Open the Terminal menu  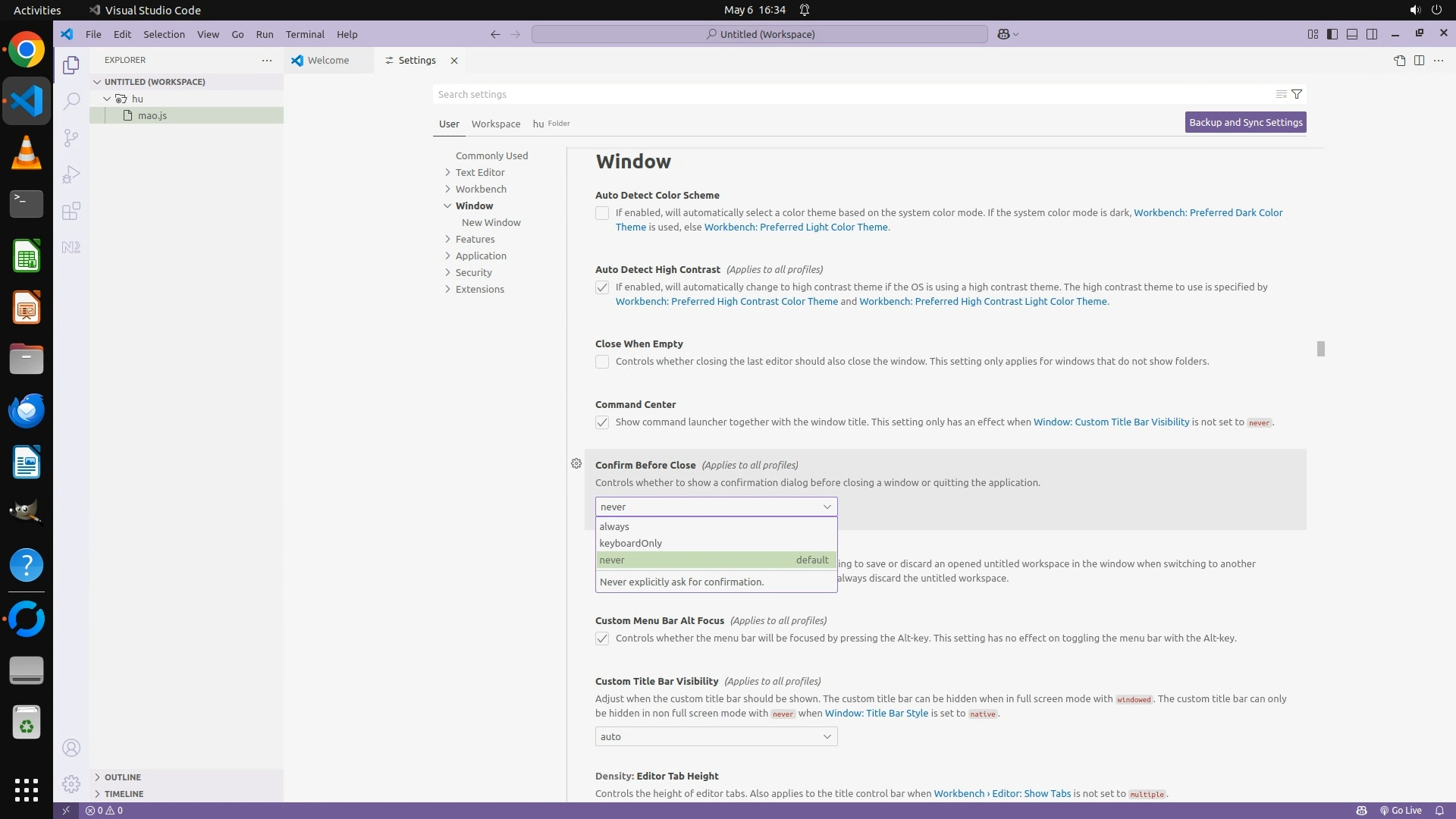(305, 35)
